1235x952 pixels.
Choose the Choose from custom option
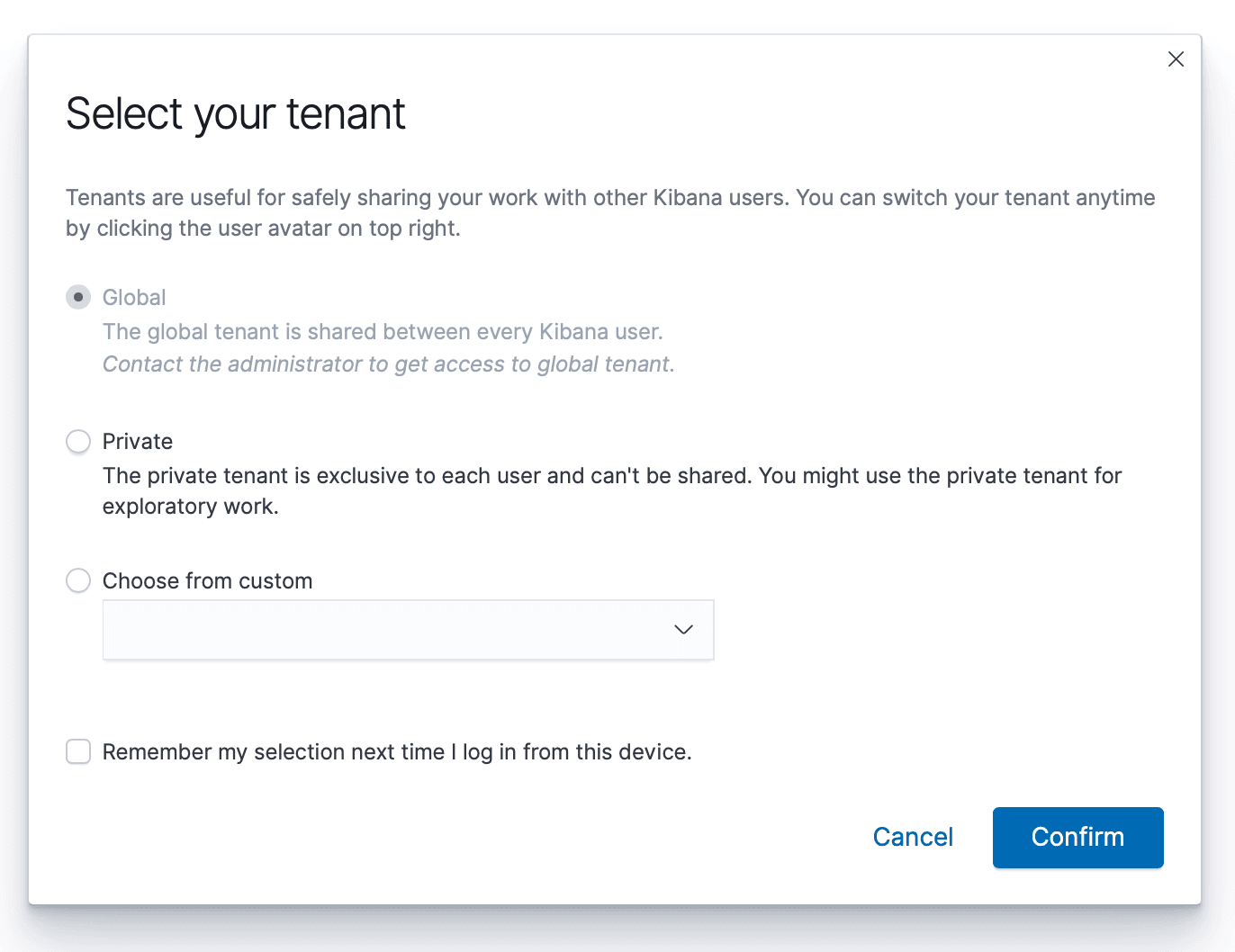click(x=78, y=580)
